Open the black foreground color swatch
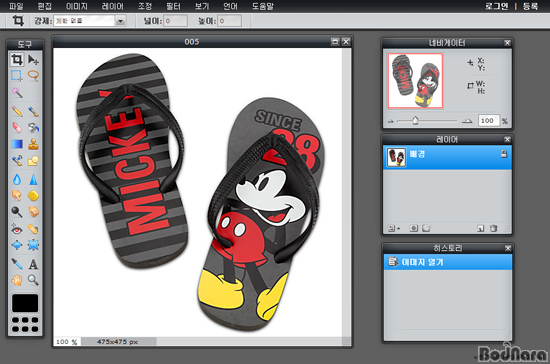This screenshot has height=364, width=550. pyautogui.click(x=25, y=303)
